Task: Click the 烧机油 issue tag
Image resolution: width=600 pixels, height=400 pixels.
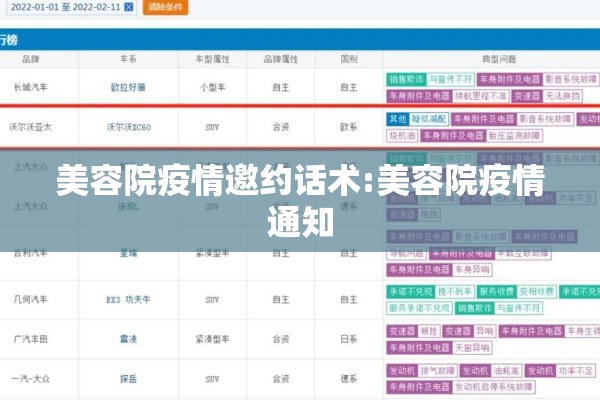Action: click(x=402, y=136)
